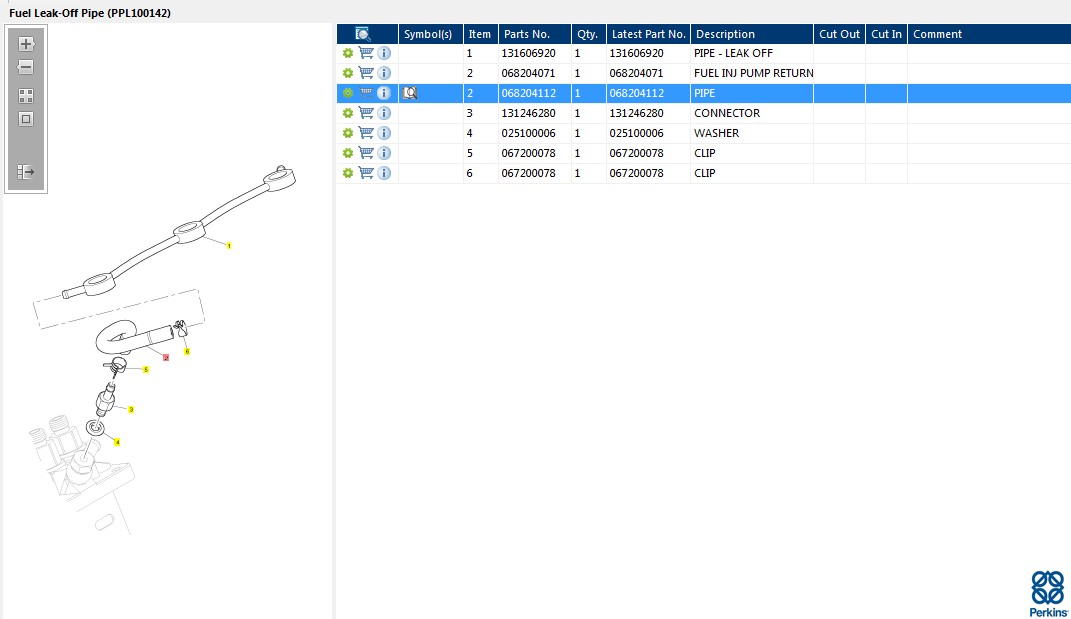Zoom out of the parts diagram
The image size is (1071, 619).
26,67
